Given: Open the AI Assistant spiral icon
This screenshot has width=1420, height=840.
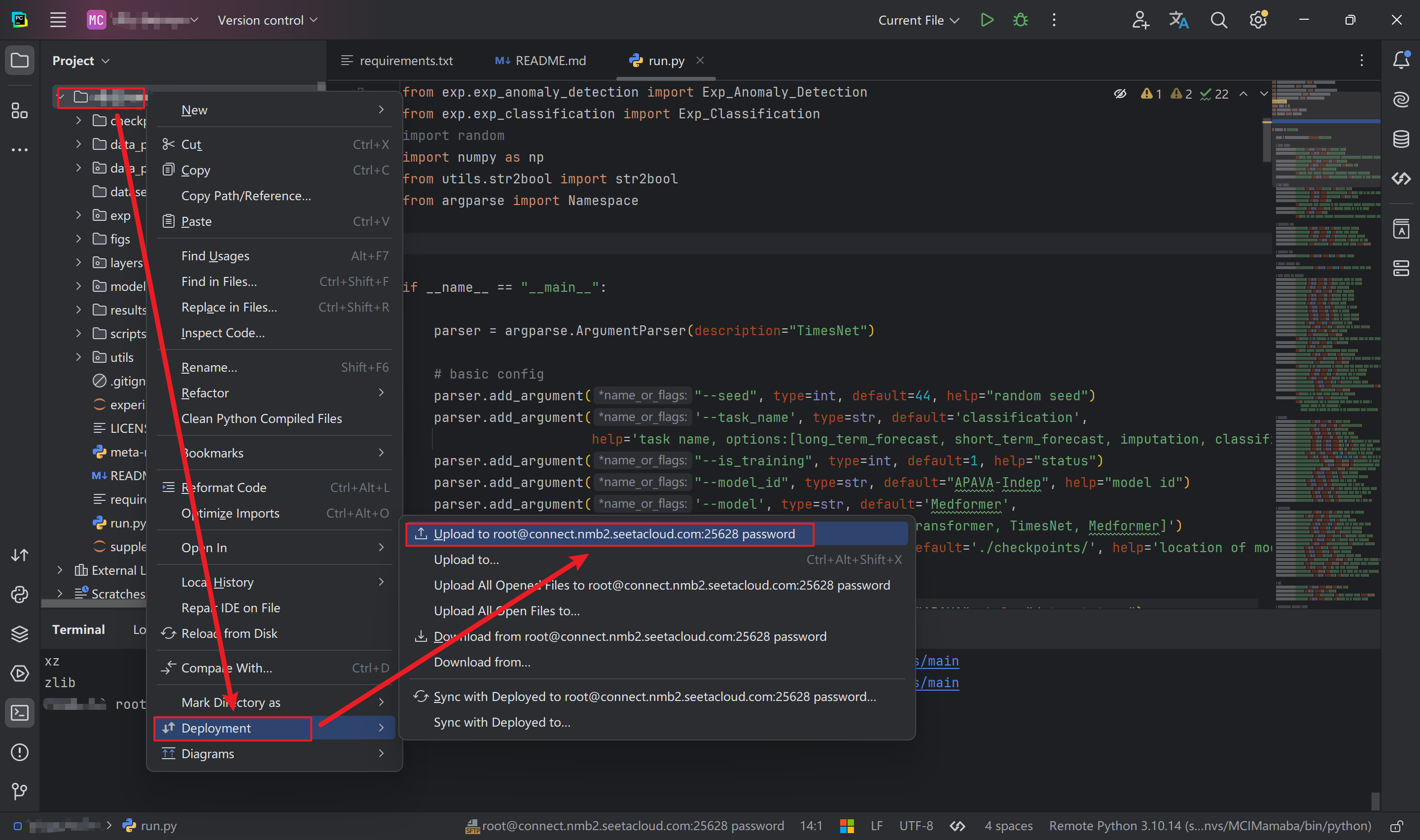Looking at the screenshot, I should 1401,100.
